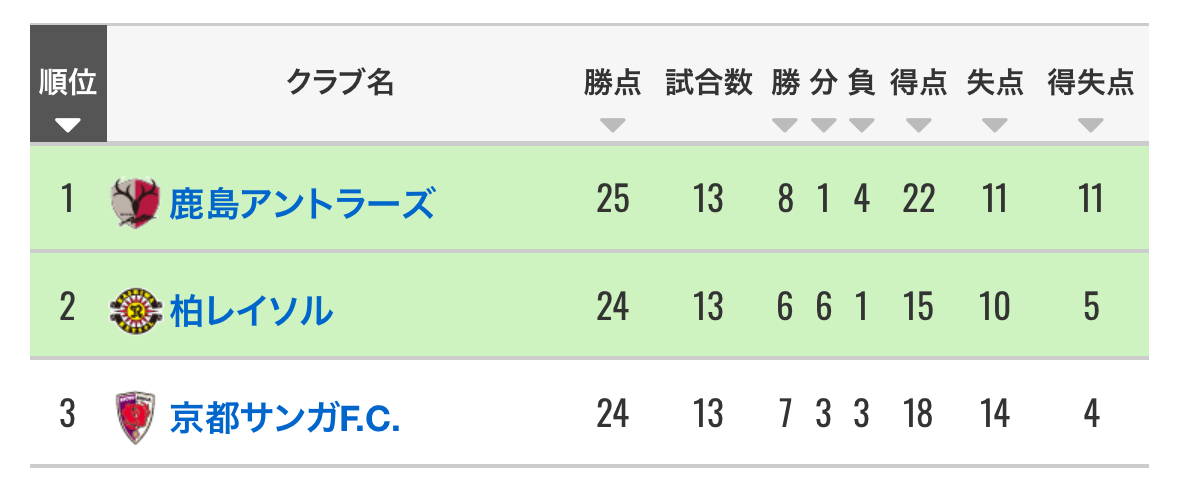Sort by 負 column arrow

click(x=862, y=125)
